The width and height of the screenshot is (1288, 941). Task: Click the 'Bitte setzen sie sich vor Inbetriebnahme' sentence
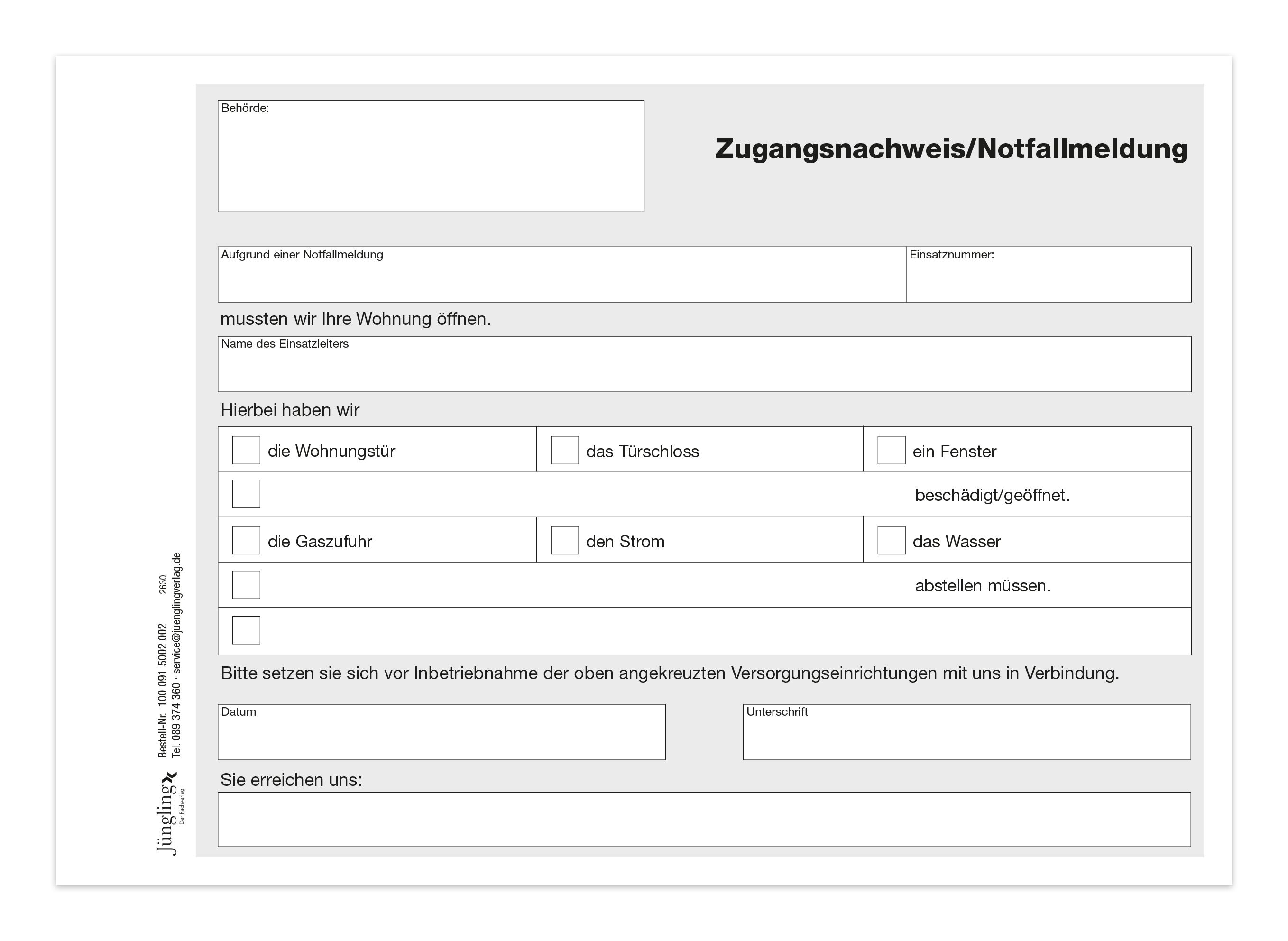click(670, 673)
